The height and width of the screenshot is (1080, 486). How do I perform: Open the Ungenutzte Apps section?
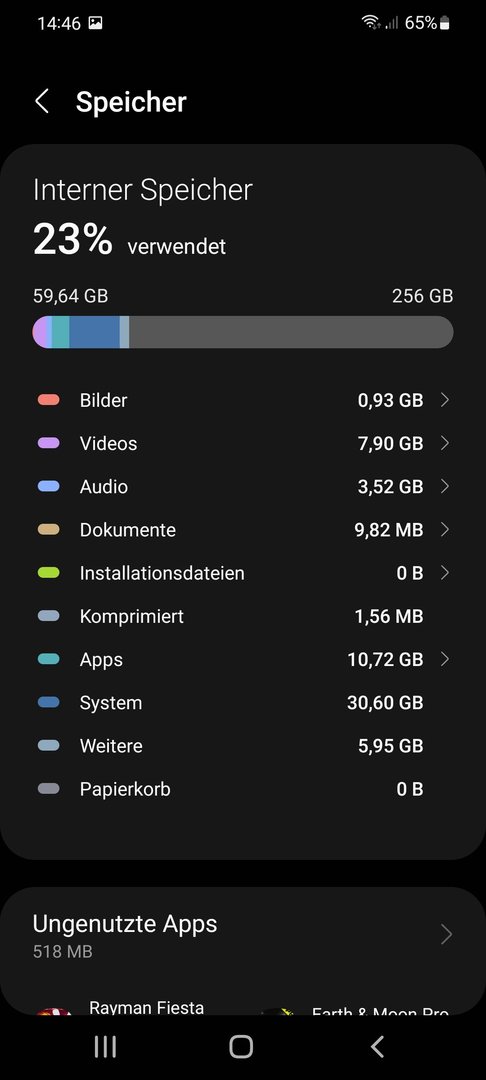pos(243,935)
